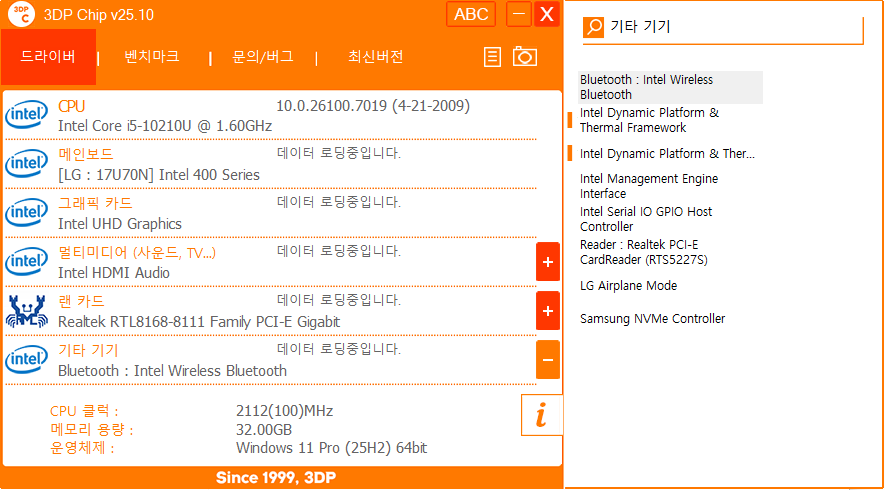
Task: Select Samsung NVMe Controller entry
Action: 652,318
